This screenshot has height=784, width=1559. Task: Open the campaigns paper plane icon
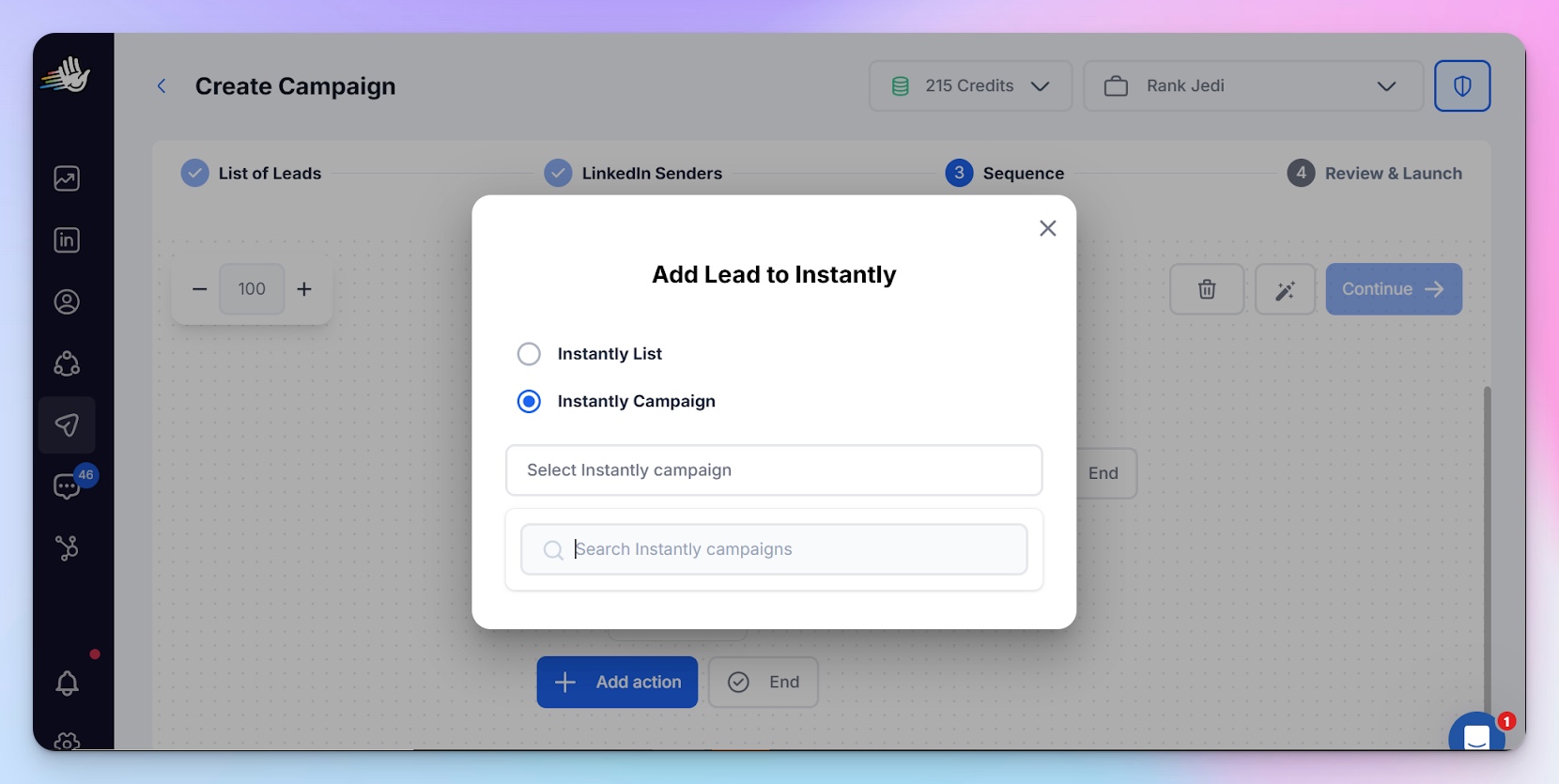click(67, 425)
